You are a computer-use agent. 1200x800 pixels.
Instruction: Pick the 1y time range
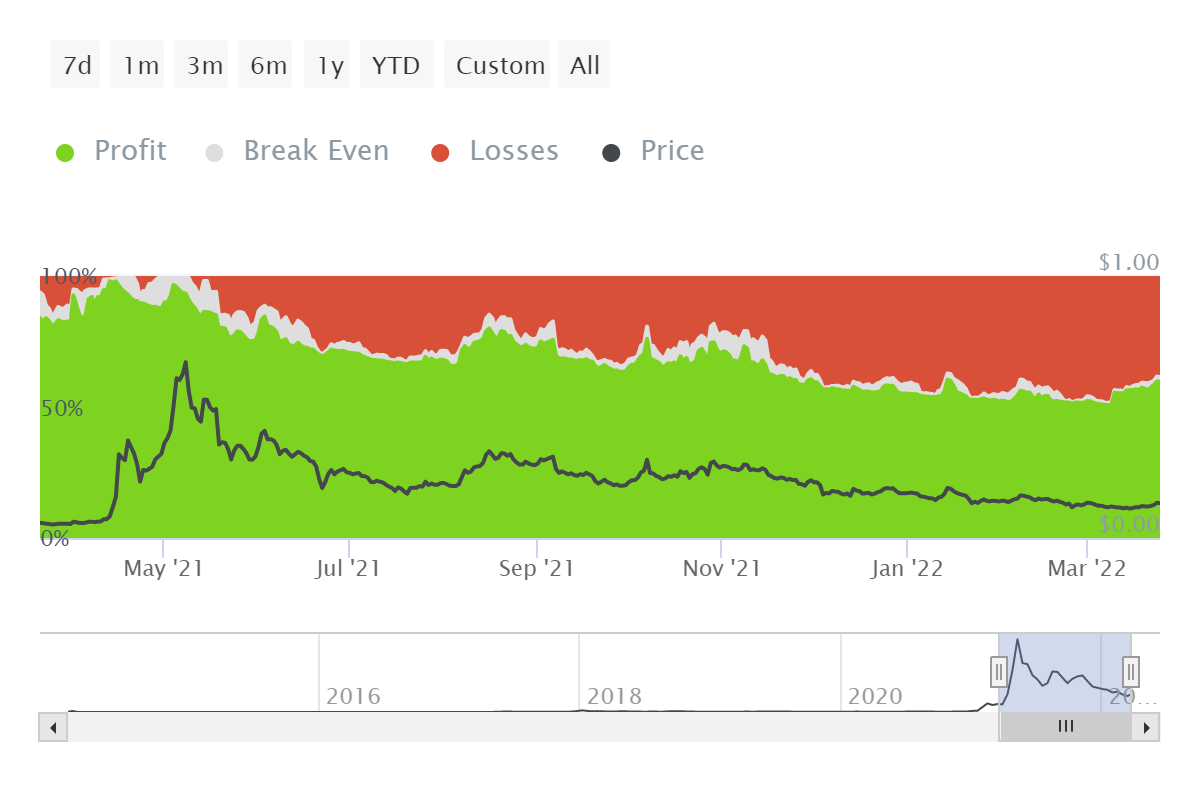tap(330, 66)
